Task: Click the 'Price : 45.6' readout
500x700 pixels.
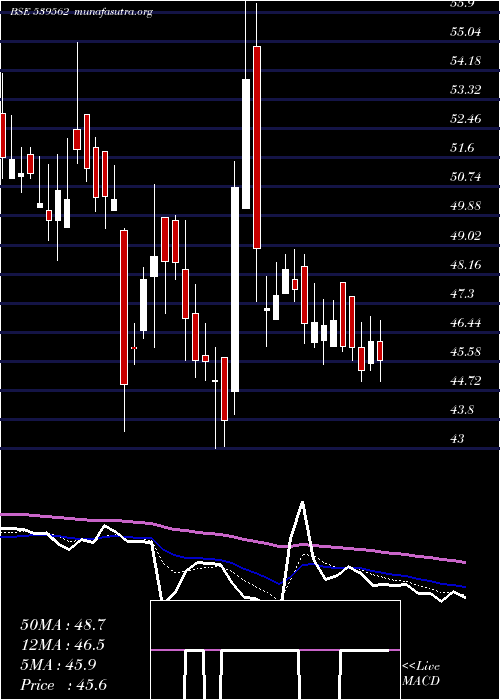Action: [x=64, y=685]
